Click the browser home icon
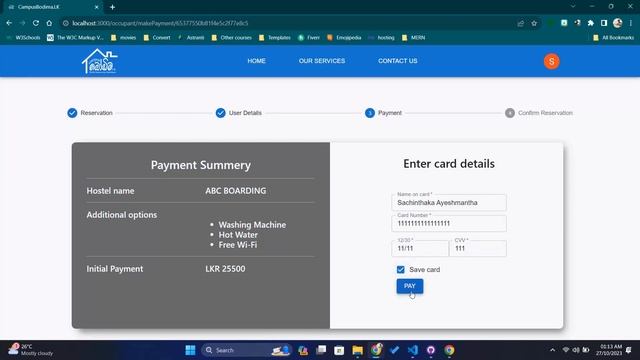The width and height of the screenshot is (640, 360). click(49, 23)
